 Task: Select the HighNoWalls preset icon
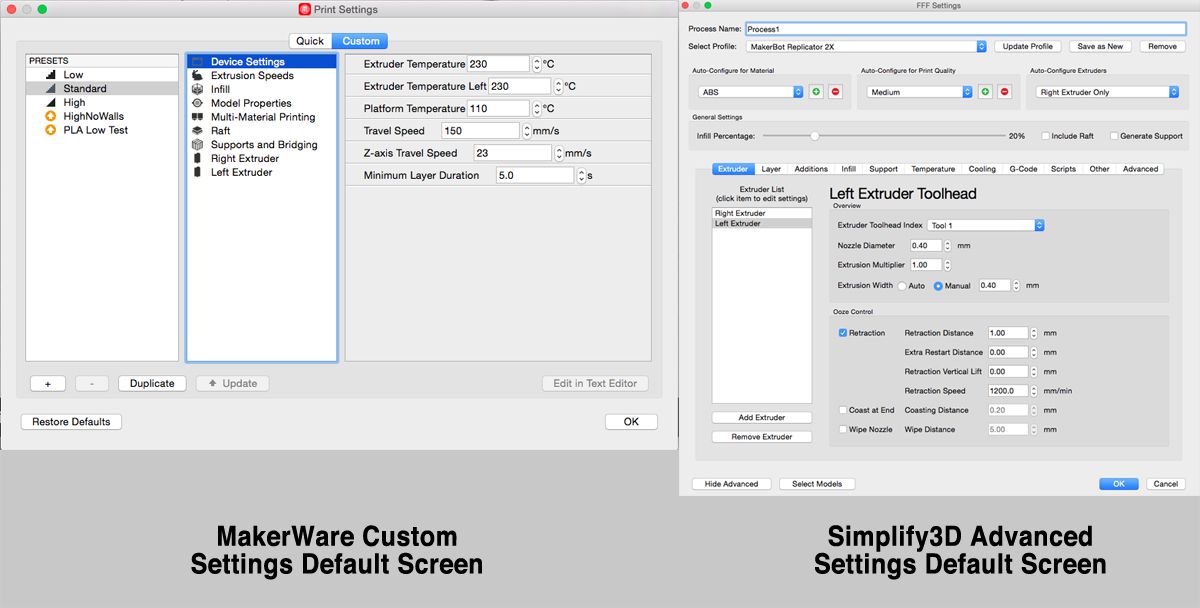[x=49, y=117]
